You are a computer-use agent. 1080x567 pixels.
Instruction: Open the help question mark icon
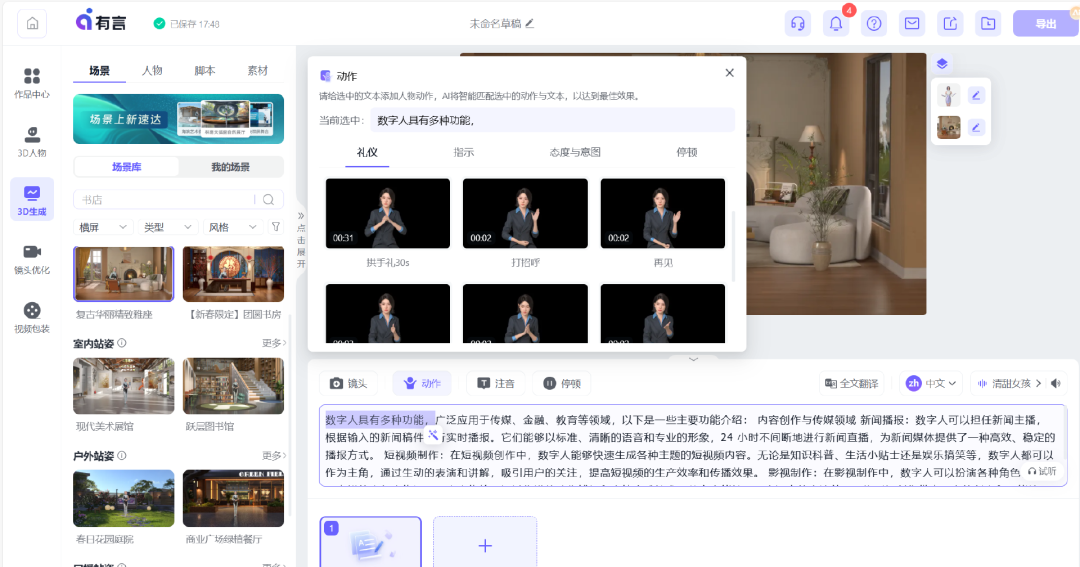873,23
